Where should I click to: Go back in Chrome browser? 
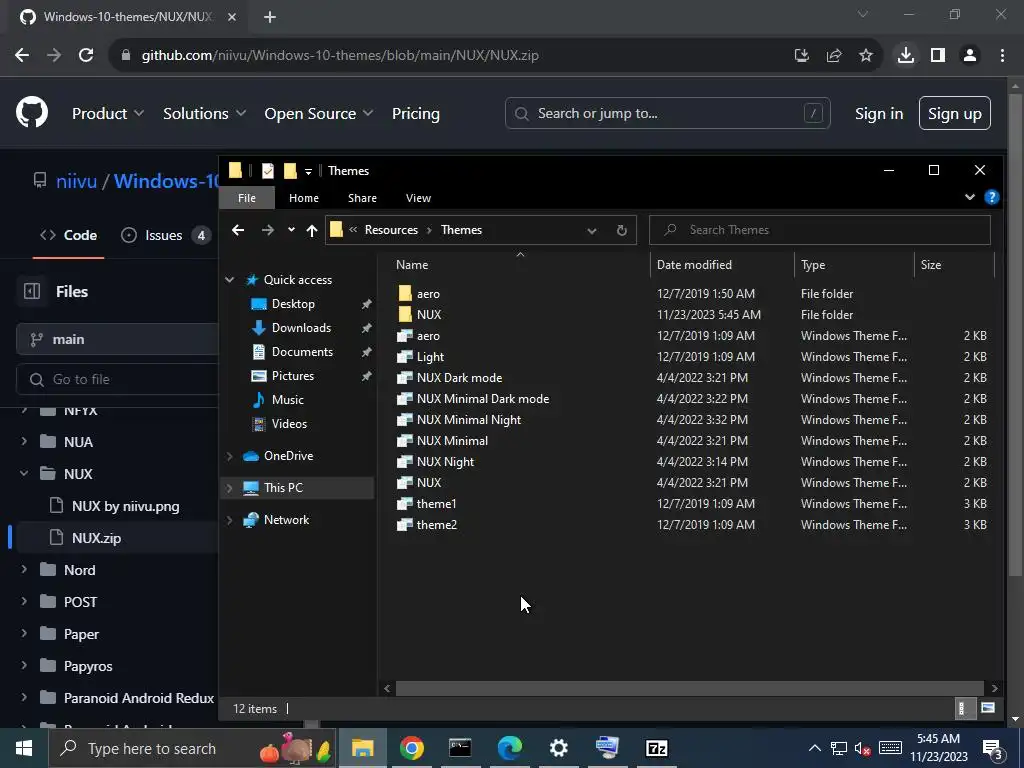pos(22,56)
